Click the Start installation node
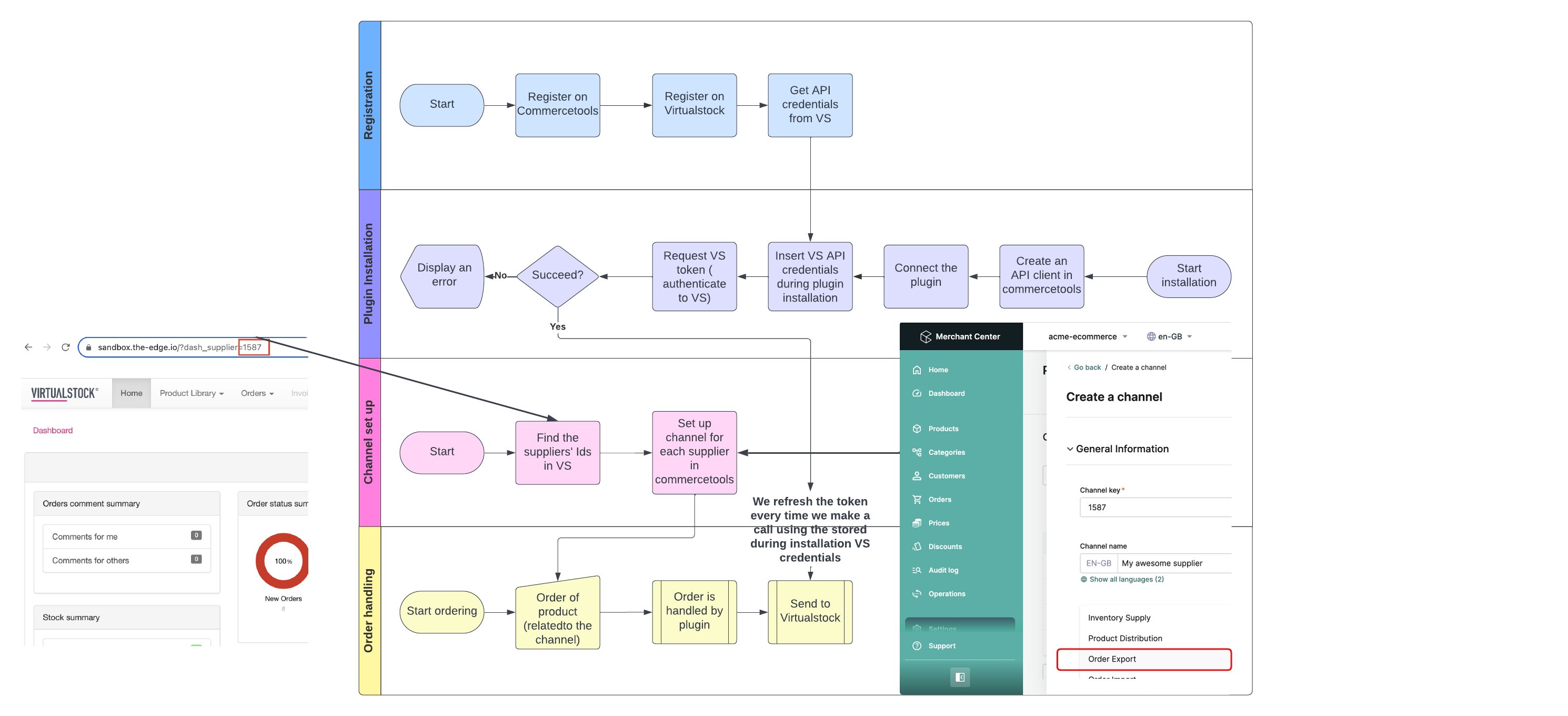This screenshot has width=1568, height=716. pos(1189,276)
